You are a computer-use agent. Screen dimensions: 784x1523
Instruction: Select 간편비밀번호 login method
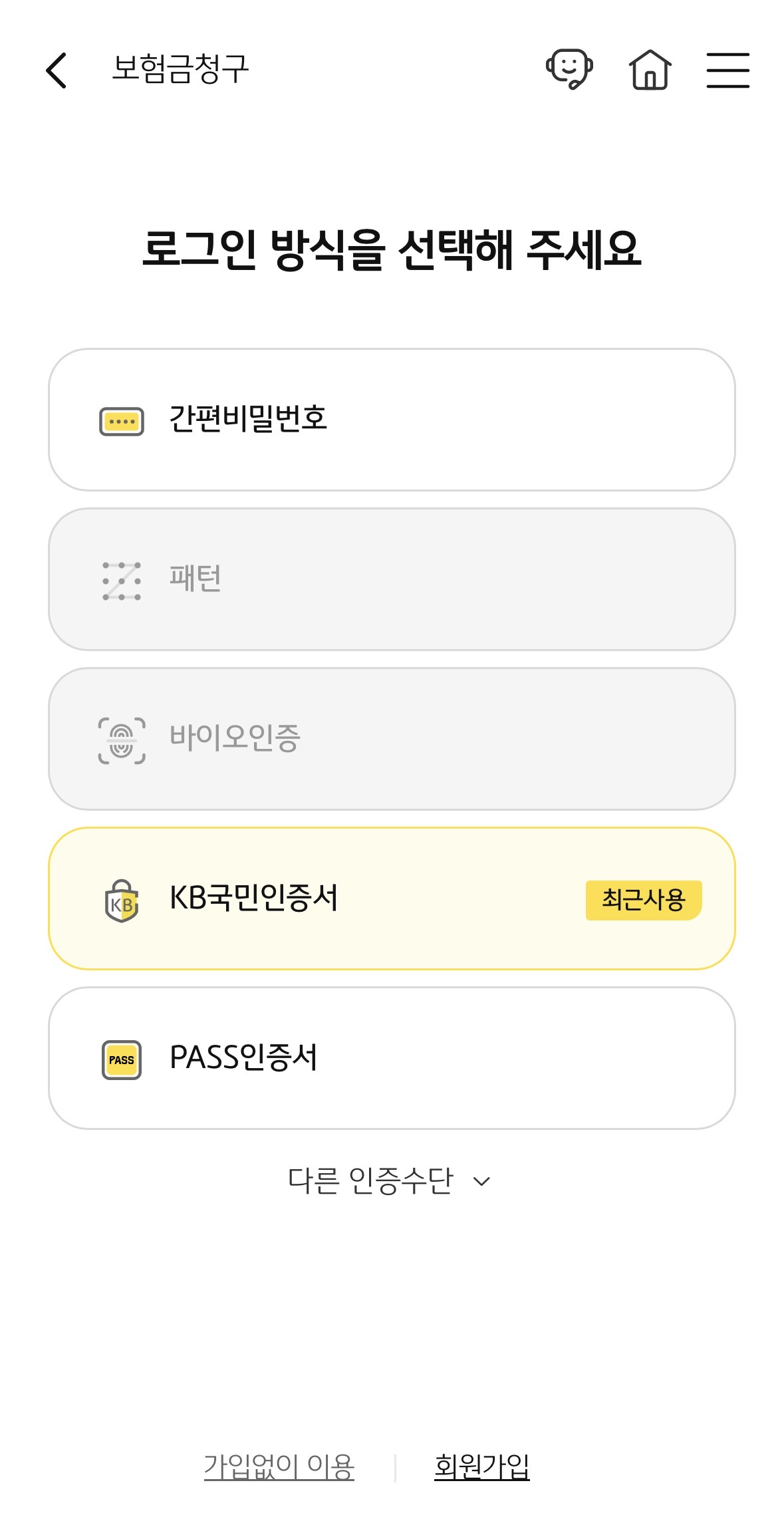pos(392,420)
